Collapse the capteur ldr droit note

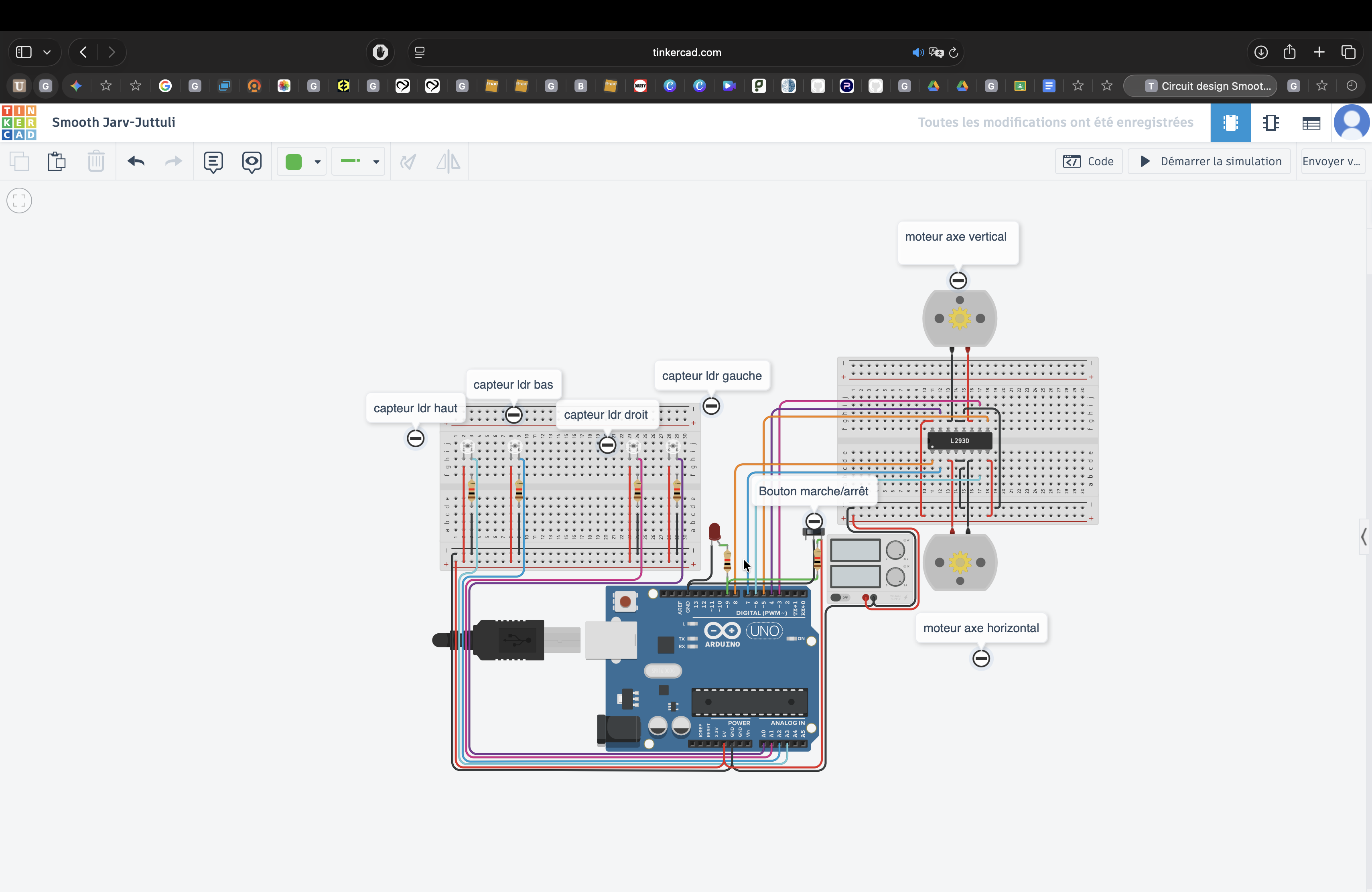click(607, 445)
